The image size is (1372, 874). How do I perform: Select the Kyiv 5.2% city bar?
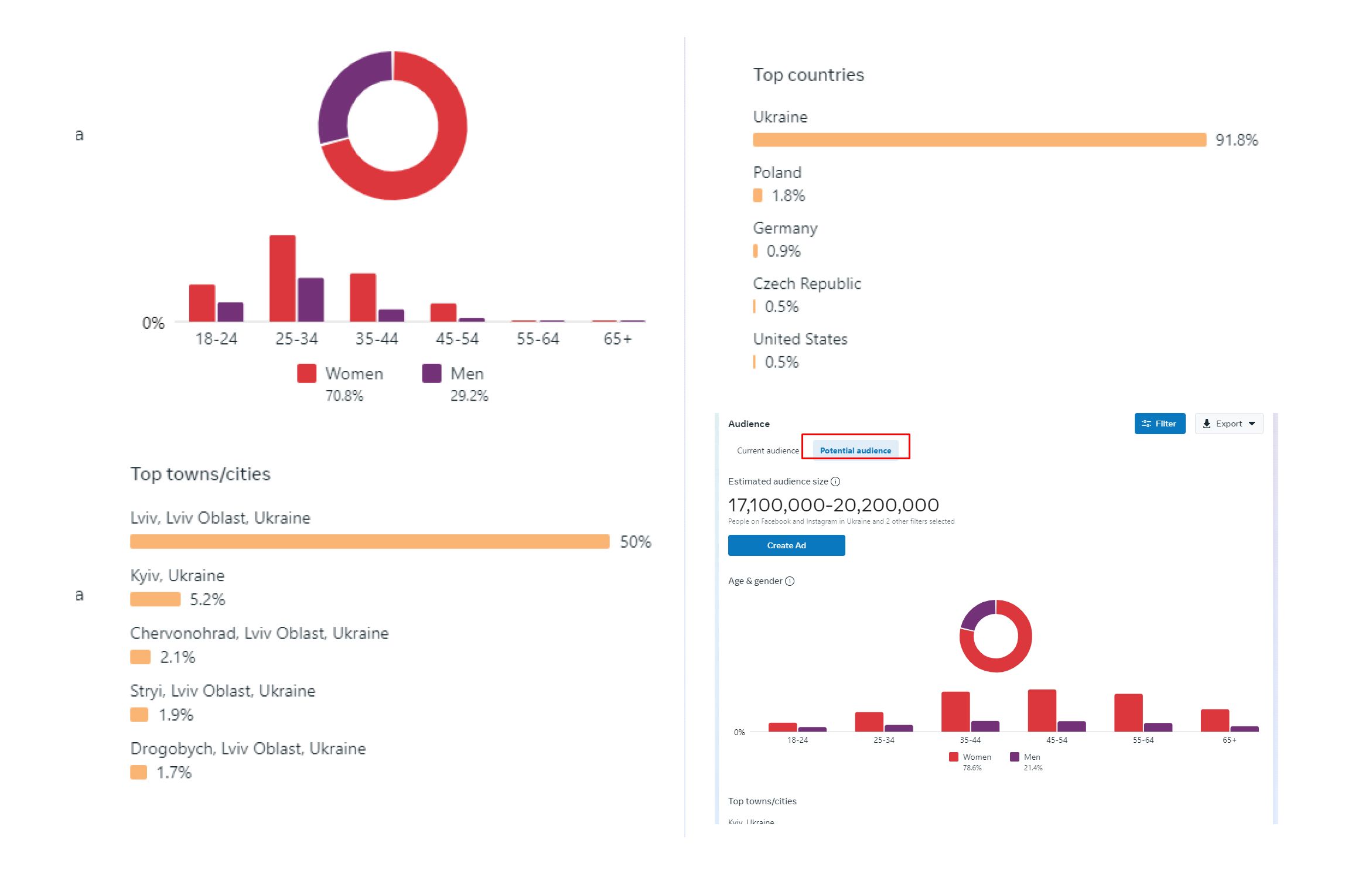click(155, 599)
